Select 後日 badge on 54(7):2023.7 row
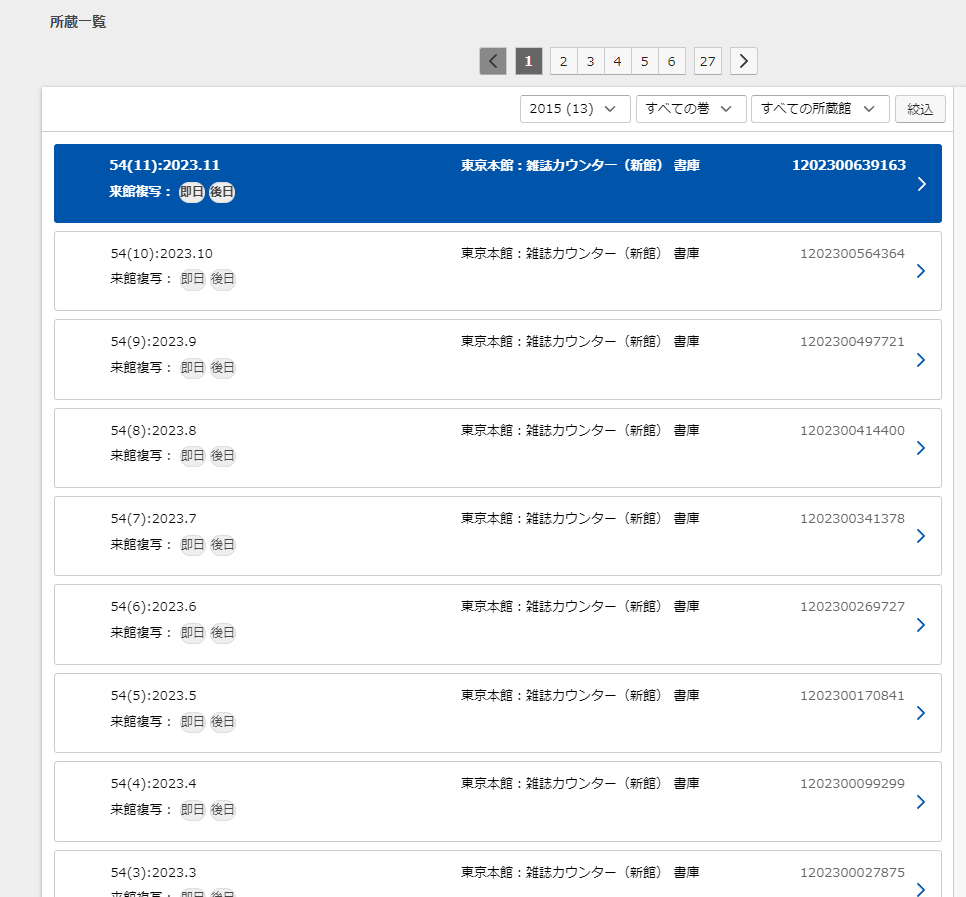 tap(222, 545)
